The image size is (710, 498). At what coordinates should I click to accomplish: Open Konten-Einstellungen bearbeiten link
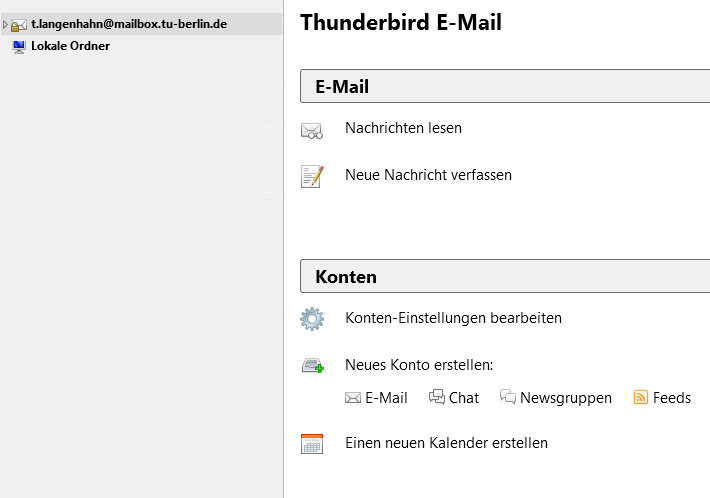453,318
